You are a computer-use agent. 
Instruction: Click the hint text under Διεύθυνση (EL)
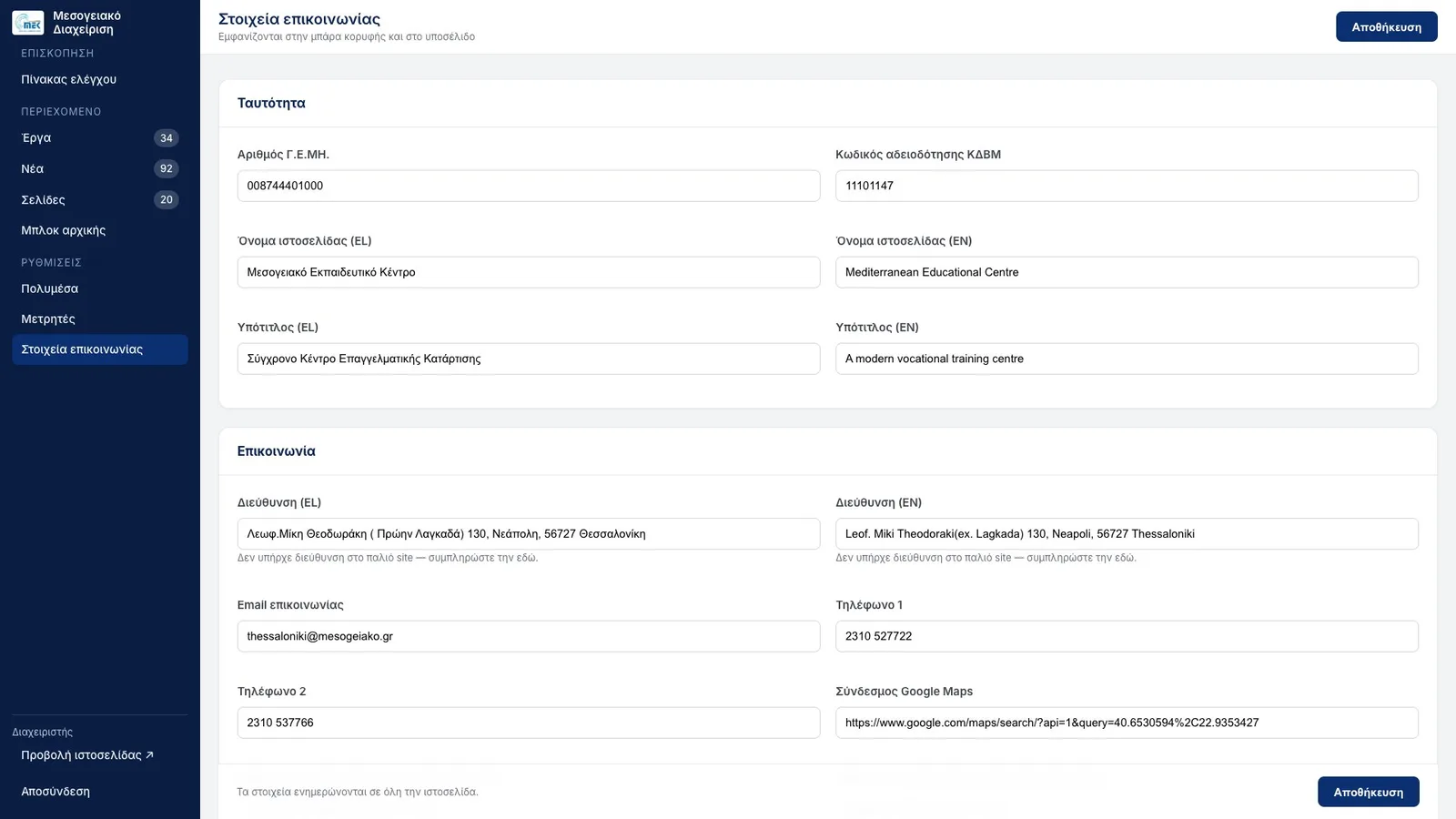point(388,558)
